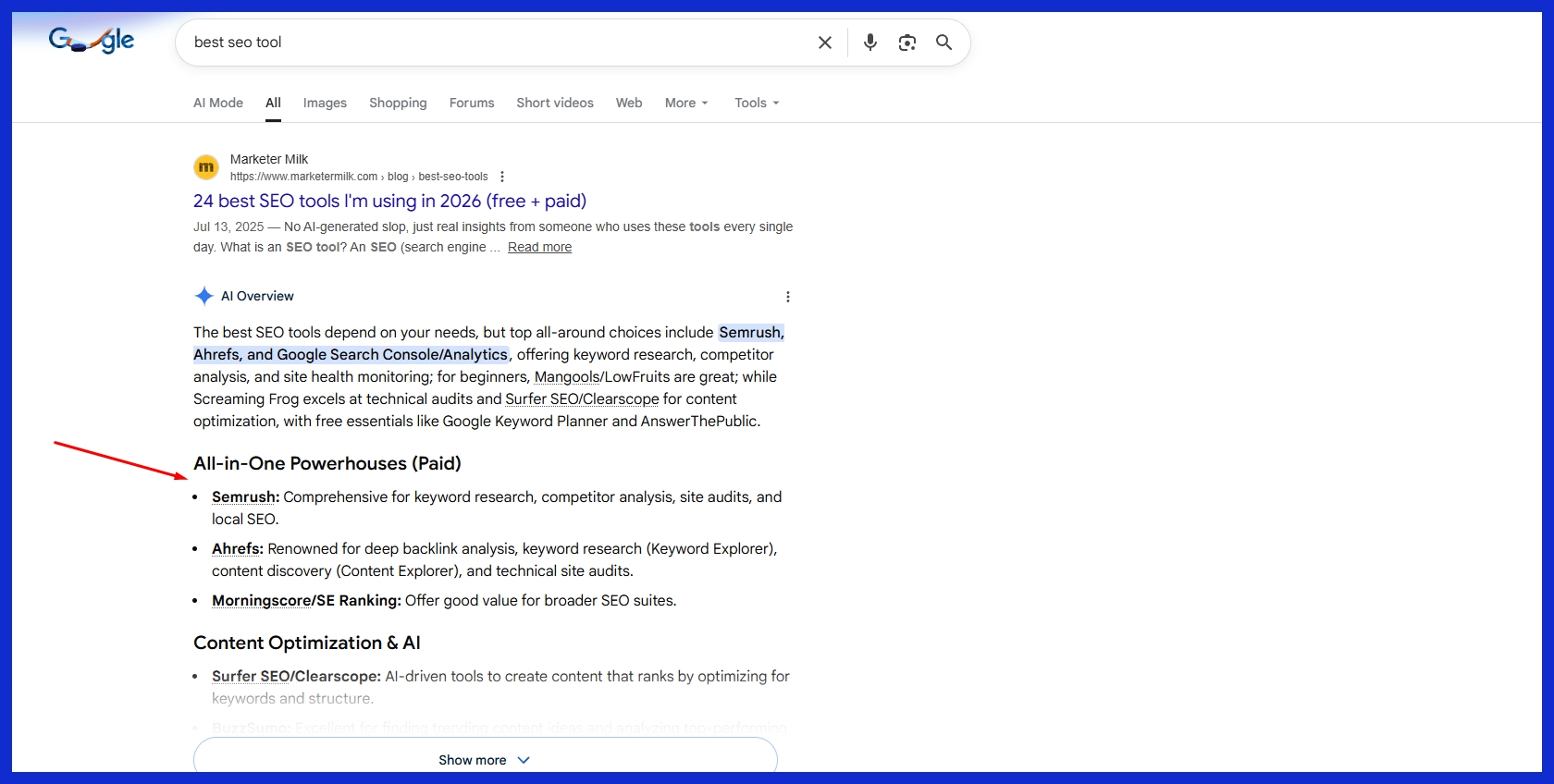The image size is (1554, 784).
Task: Click 'Jul 13, 2025' date text
Action: point(228,227)
